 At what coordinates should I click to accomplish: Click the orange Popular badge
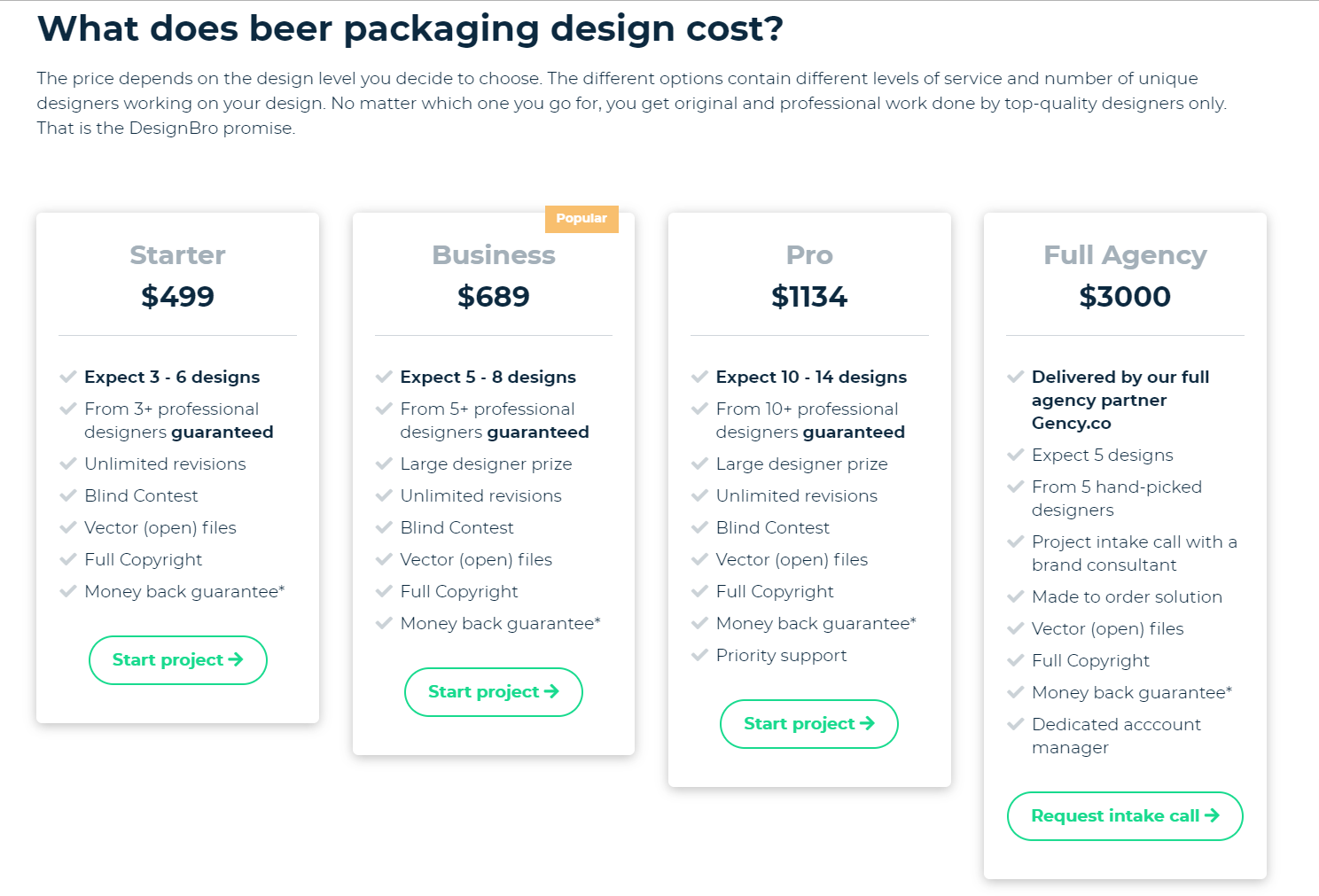click(x=581, y=219)
